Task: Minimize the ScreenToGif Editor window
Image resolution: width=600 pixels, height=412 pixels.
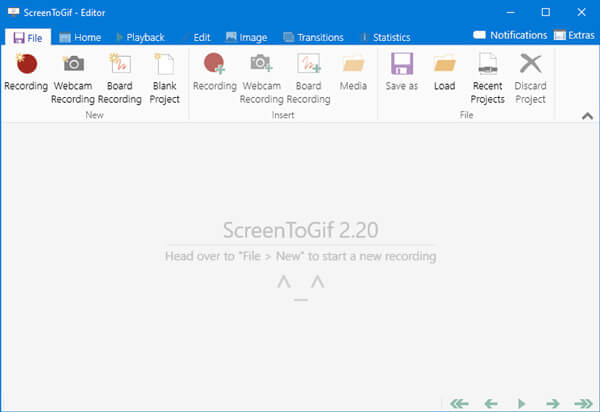Action: pos(510,12)
